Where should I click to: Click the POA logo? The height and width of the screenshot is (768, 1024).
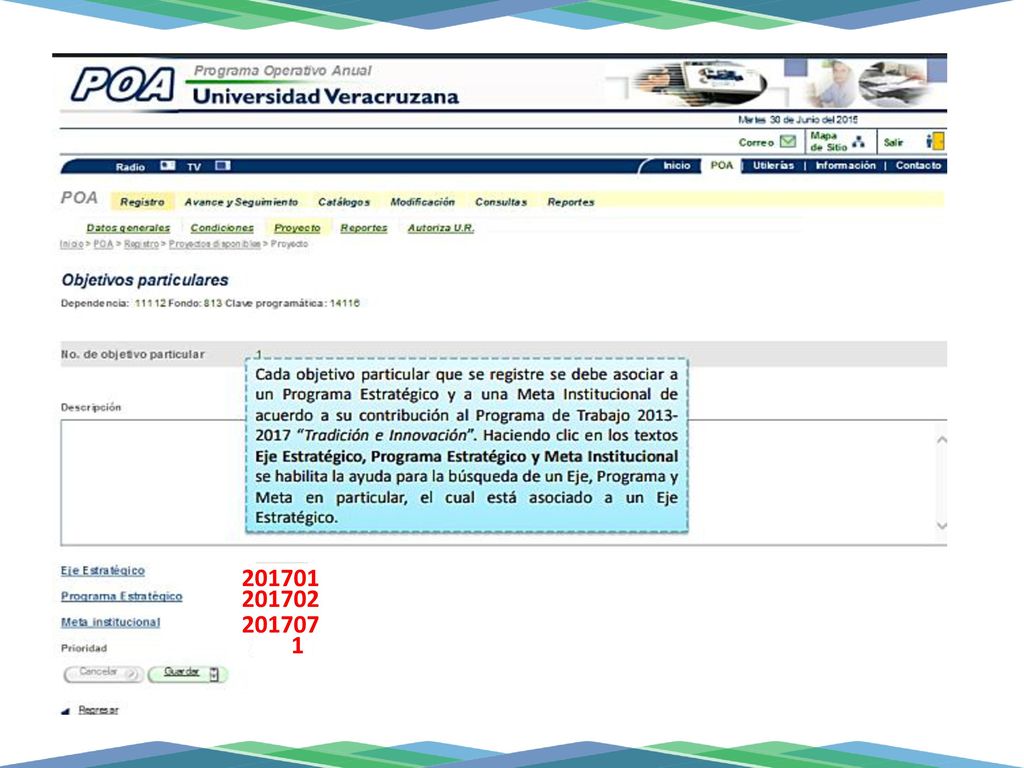(x=123, y=85)
